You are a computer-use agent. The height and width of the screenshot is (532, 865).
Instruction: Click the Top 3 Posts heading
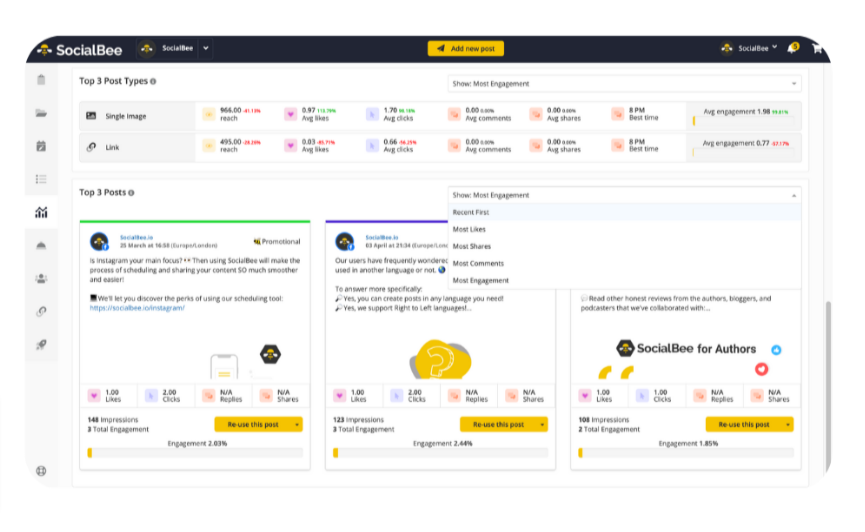click(103, 193)
